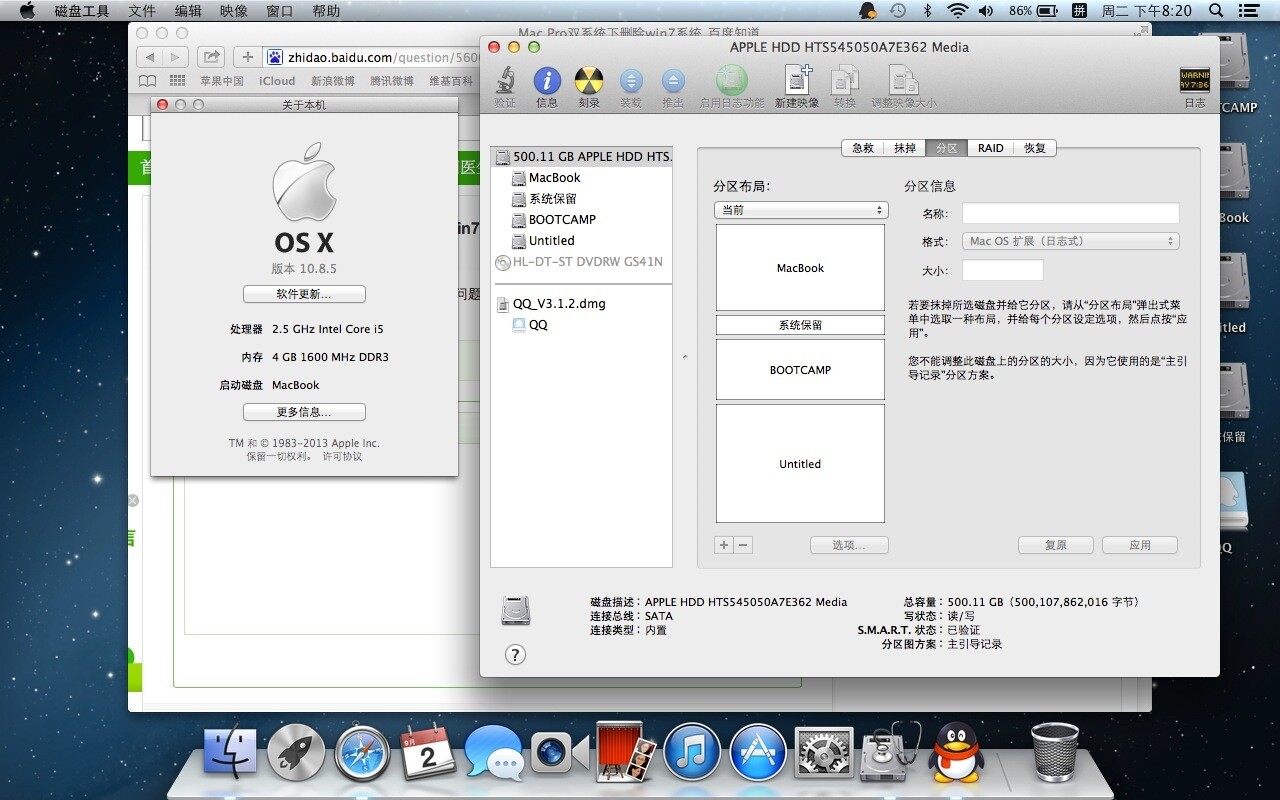Click 更多信息… in About This Mac
Image resolution: width=1280 pixels, height=800 pixels.
(304, 412)
